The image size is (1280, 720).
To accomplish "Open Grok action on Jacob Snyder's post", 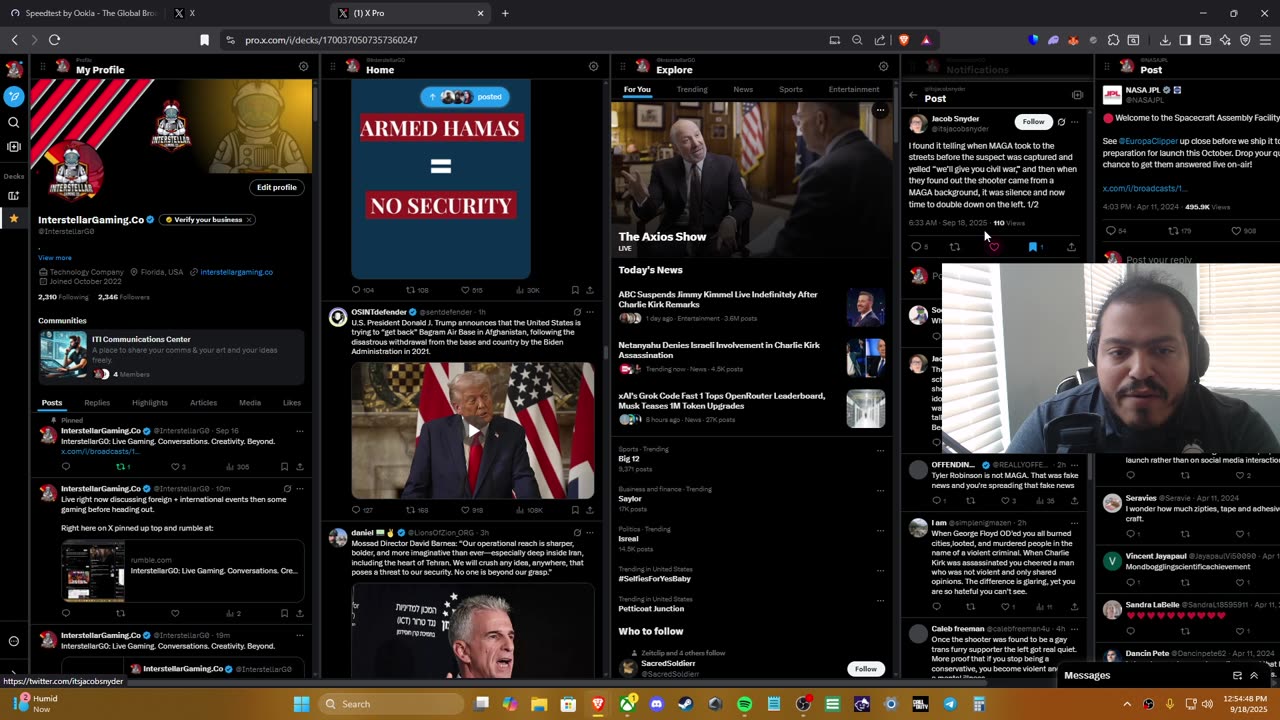I will click(x=1061, y=122).
